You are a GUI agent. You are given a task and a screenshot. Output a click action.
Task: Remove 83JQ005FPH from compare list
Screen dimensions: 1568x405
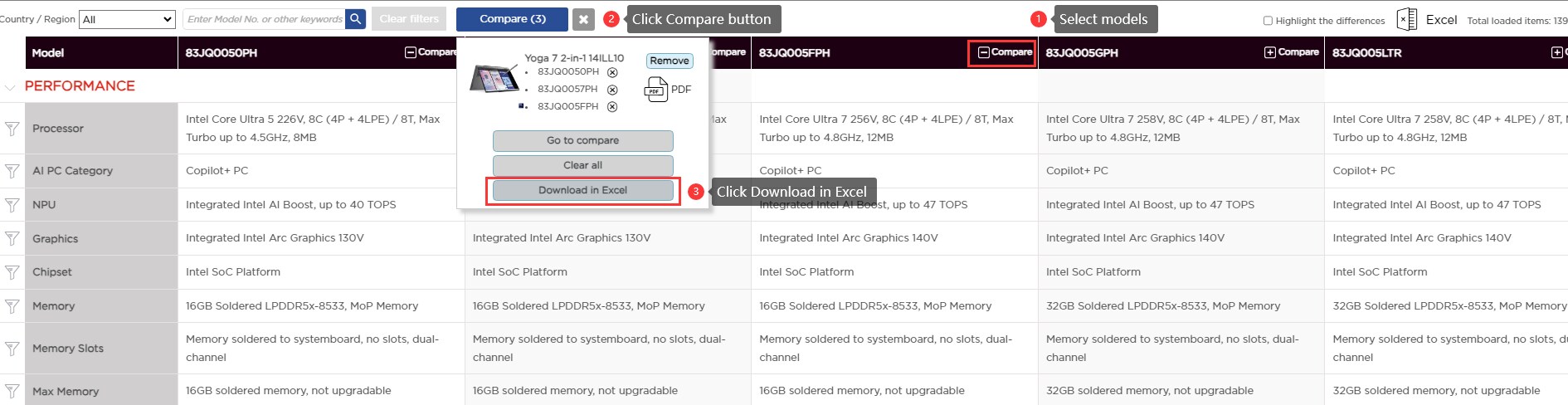612,106
